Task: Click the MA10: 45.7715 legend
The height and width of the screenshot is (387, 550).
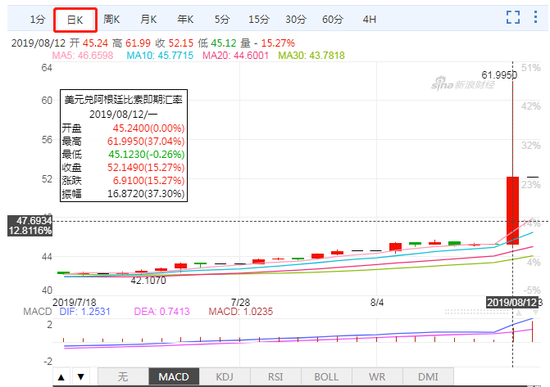Action: point(160,55)
